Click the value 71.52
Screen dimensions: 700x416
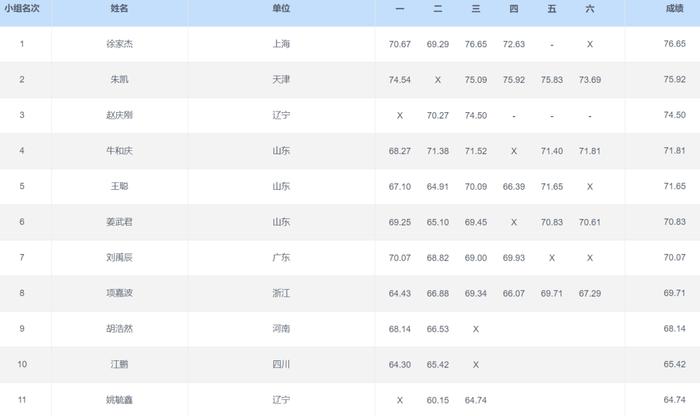(476, 151)
